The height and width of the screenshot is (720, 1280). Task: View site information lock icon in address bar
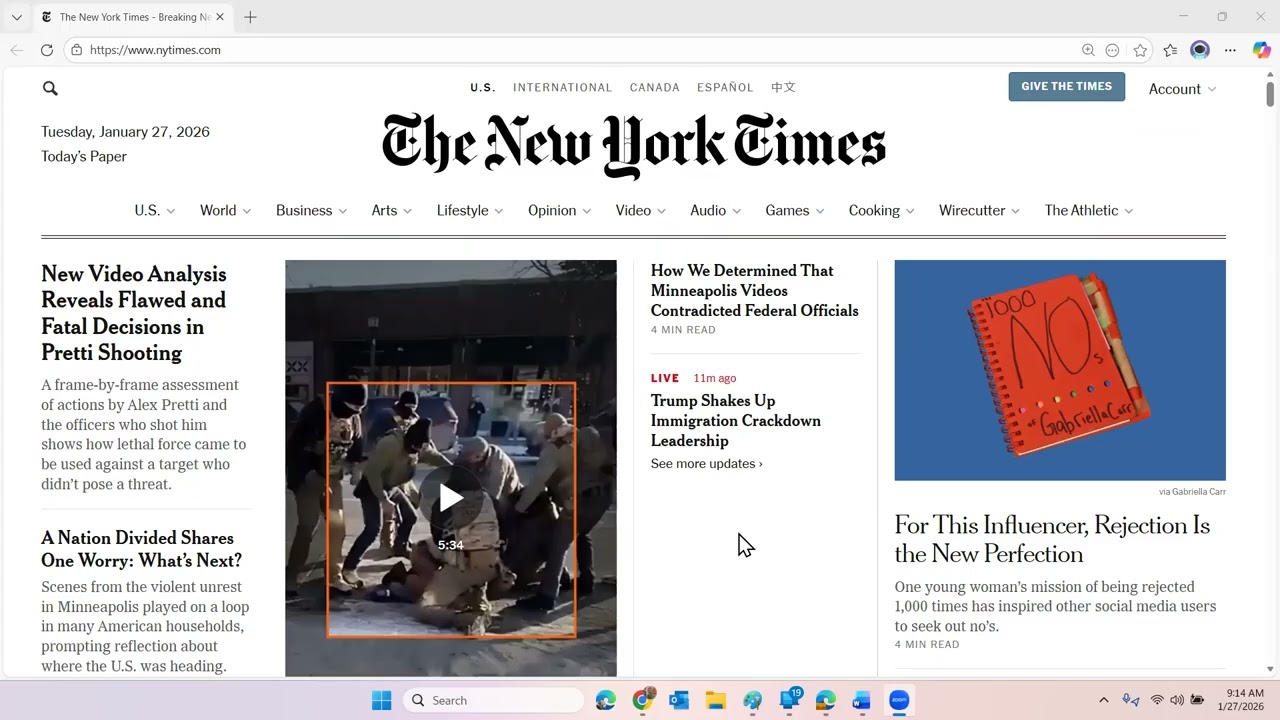coord(77,50)
